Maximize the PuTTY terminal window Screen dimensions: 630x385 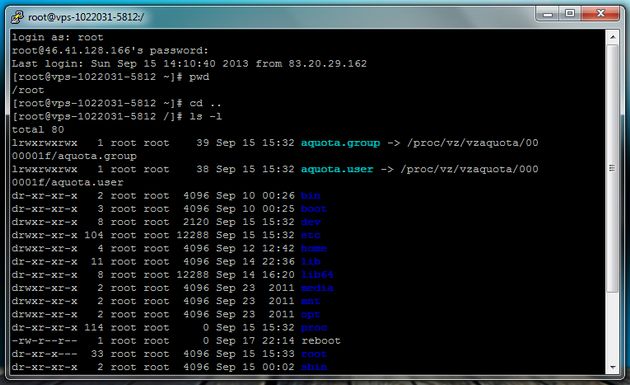(570, 14)
